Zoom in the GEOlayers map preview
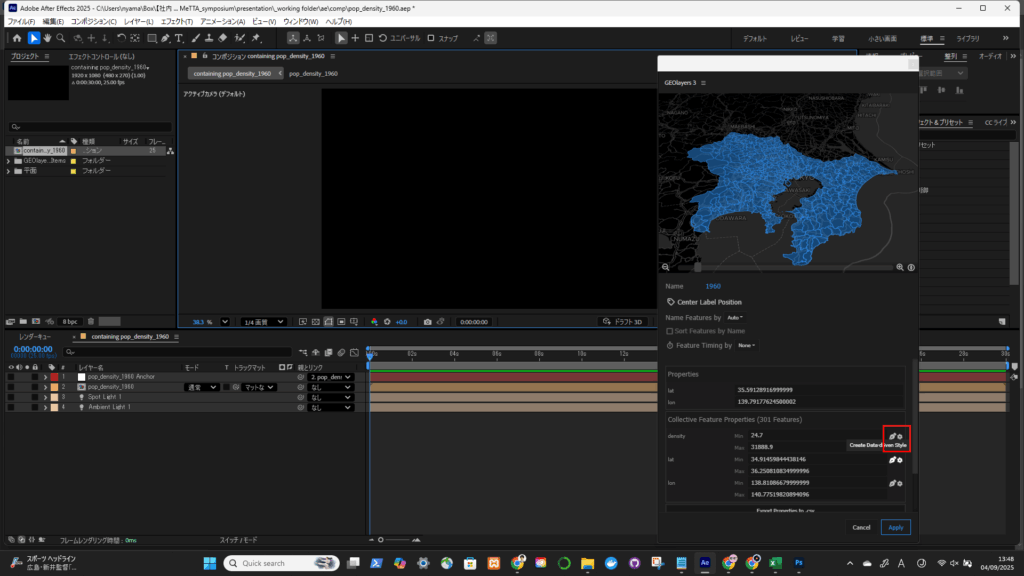Screen dimensions: 1024x576 (900, 267)
